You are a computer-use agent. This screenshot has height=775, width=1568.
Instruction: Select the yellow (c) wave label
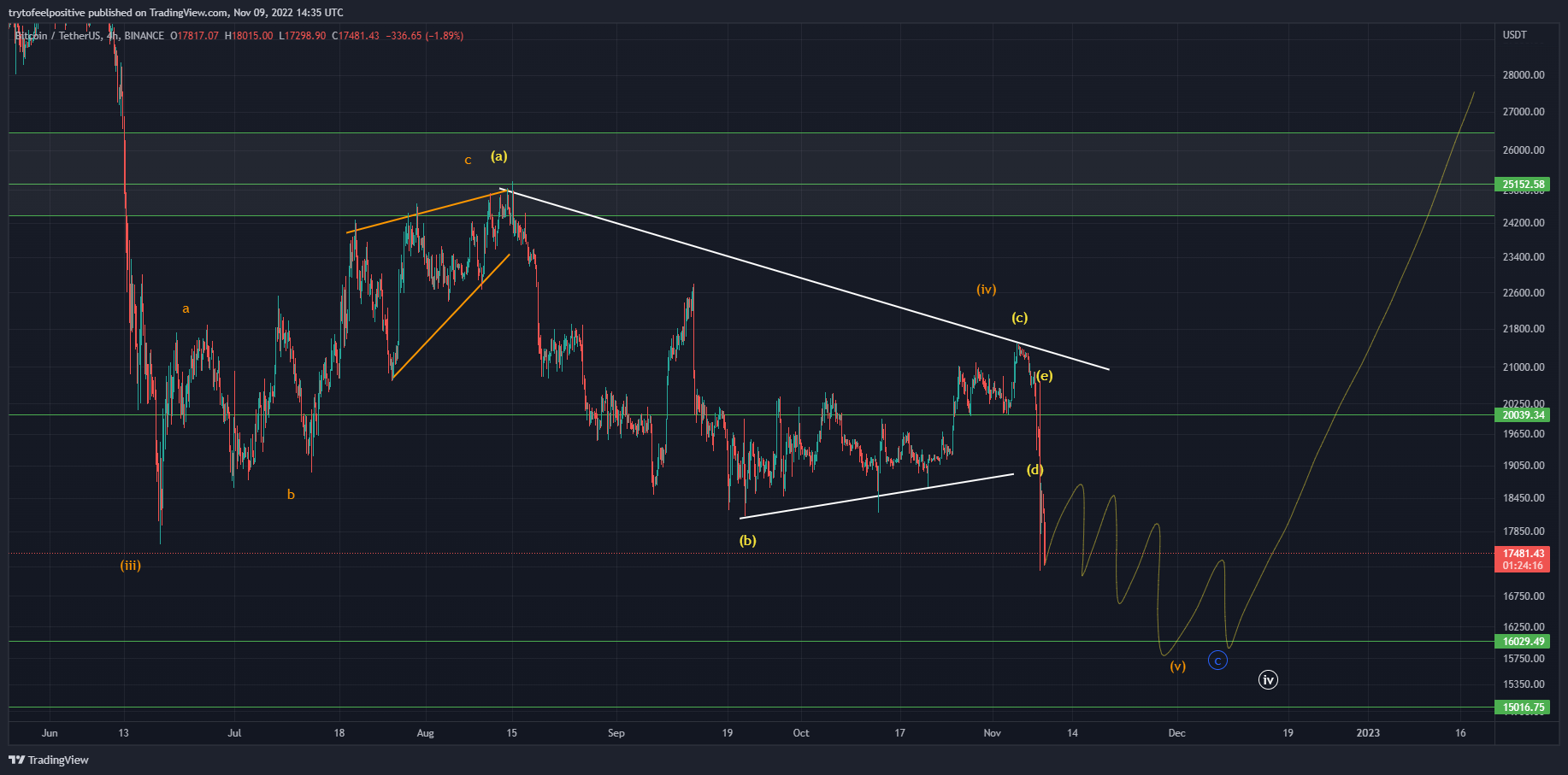(1019, 318)
